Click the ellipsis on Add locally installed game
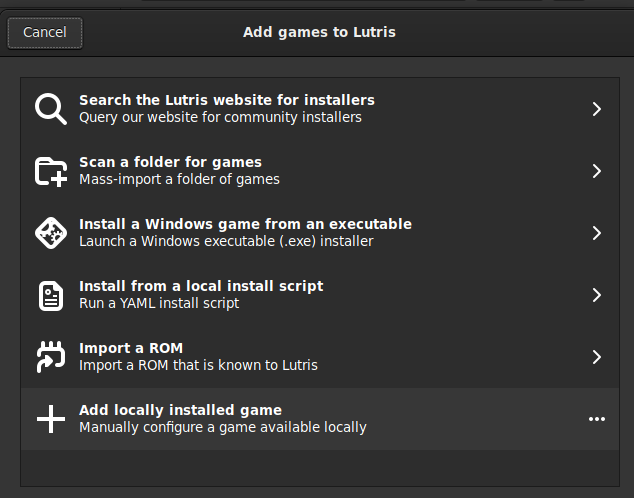 click(597, 419)
